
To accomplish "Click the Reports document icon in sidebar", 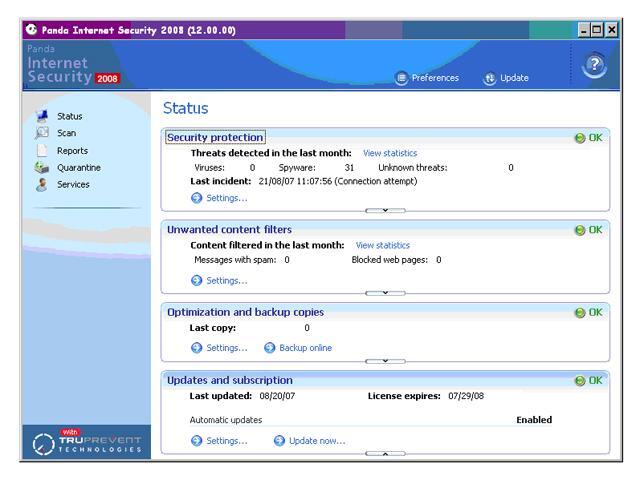I will click(x=42, y=150).
